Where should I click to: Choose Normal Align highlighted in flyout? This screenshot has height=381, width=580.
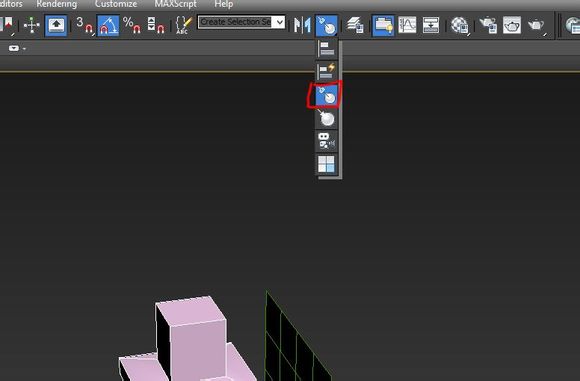326,95
